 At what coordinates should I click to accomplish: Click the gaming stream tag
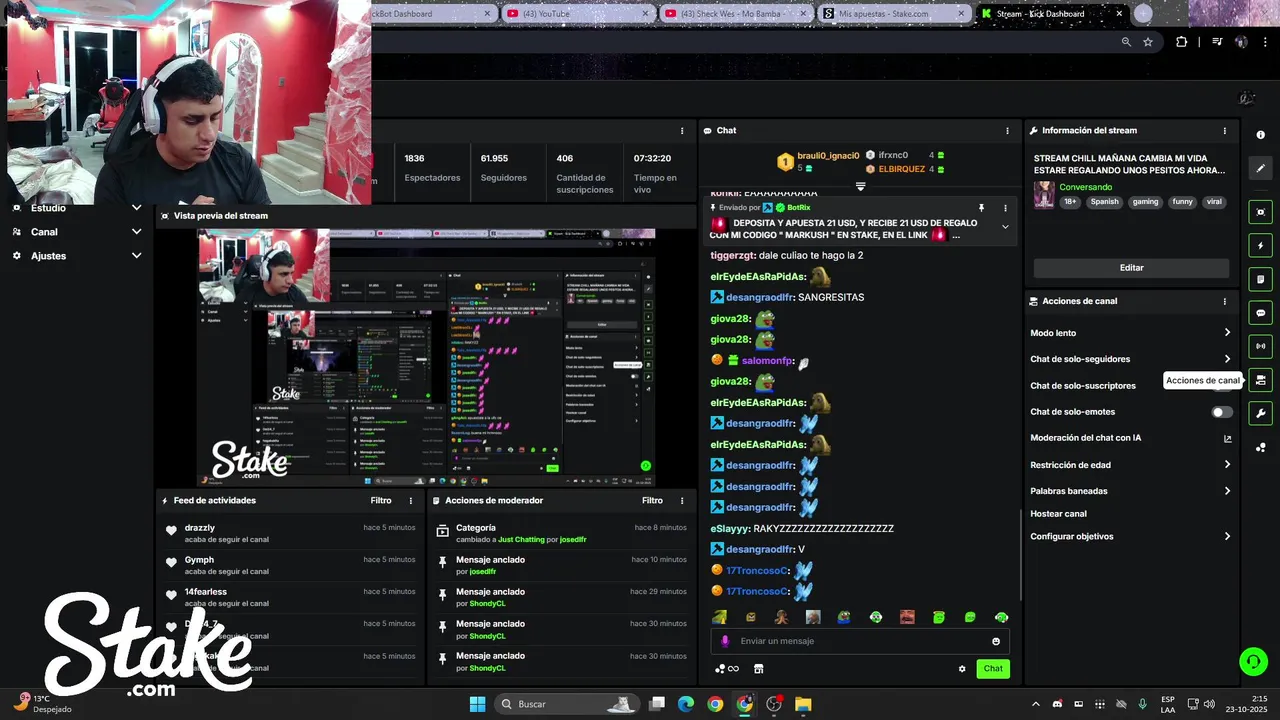coord(1145,202)
